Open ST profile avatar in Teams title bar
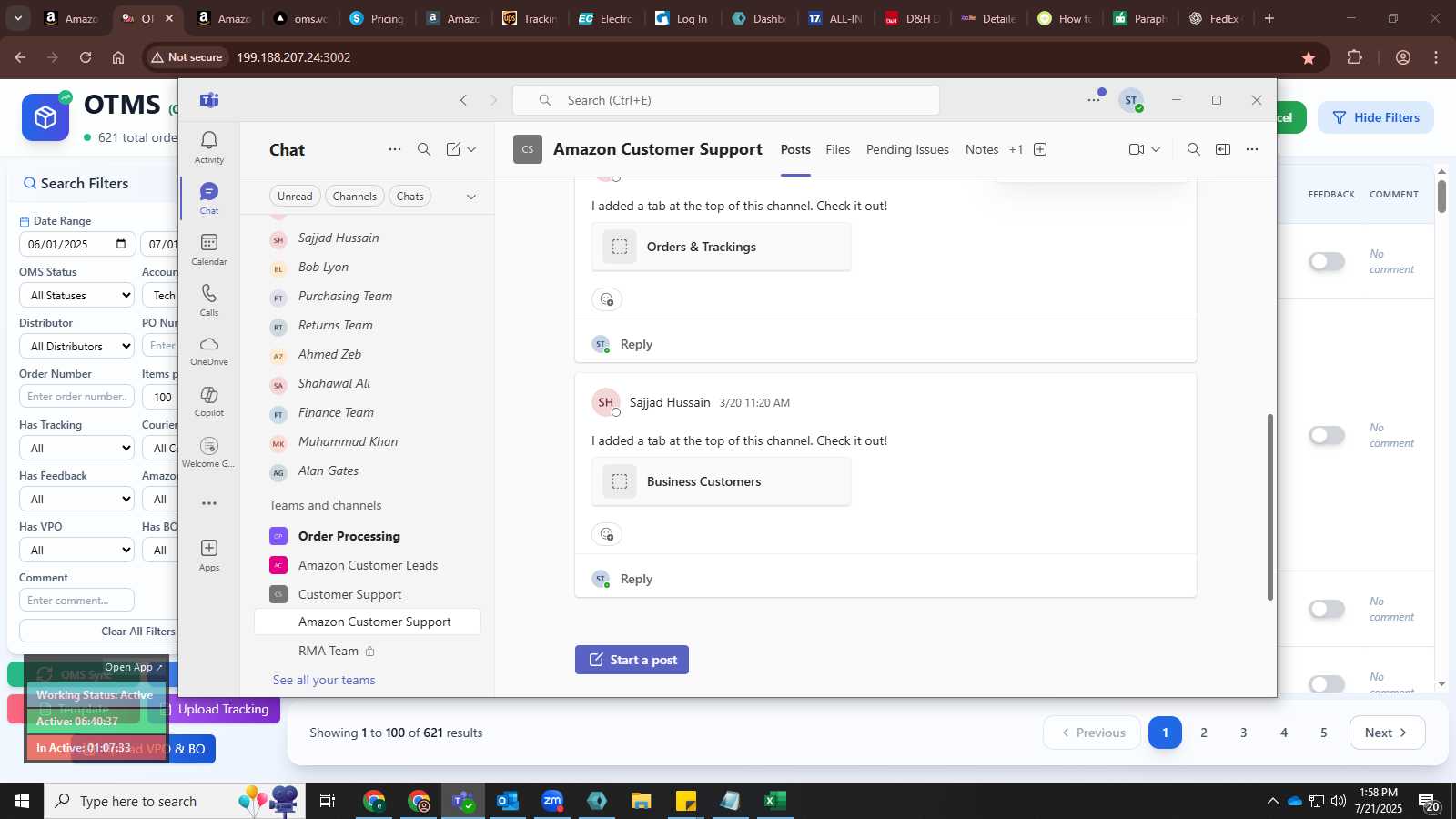The height and width of the screenshot is (819, 1456). (1131, 100)
